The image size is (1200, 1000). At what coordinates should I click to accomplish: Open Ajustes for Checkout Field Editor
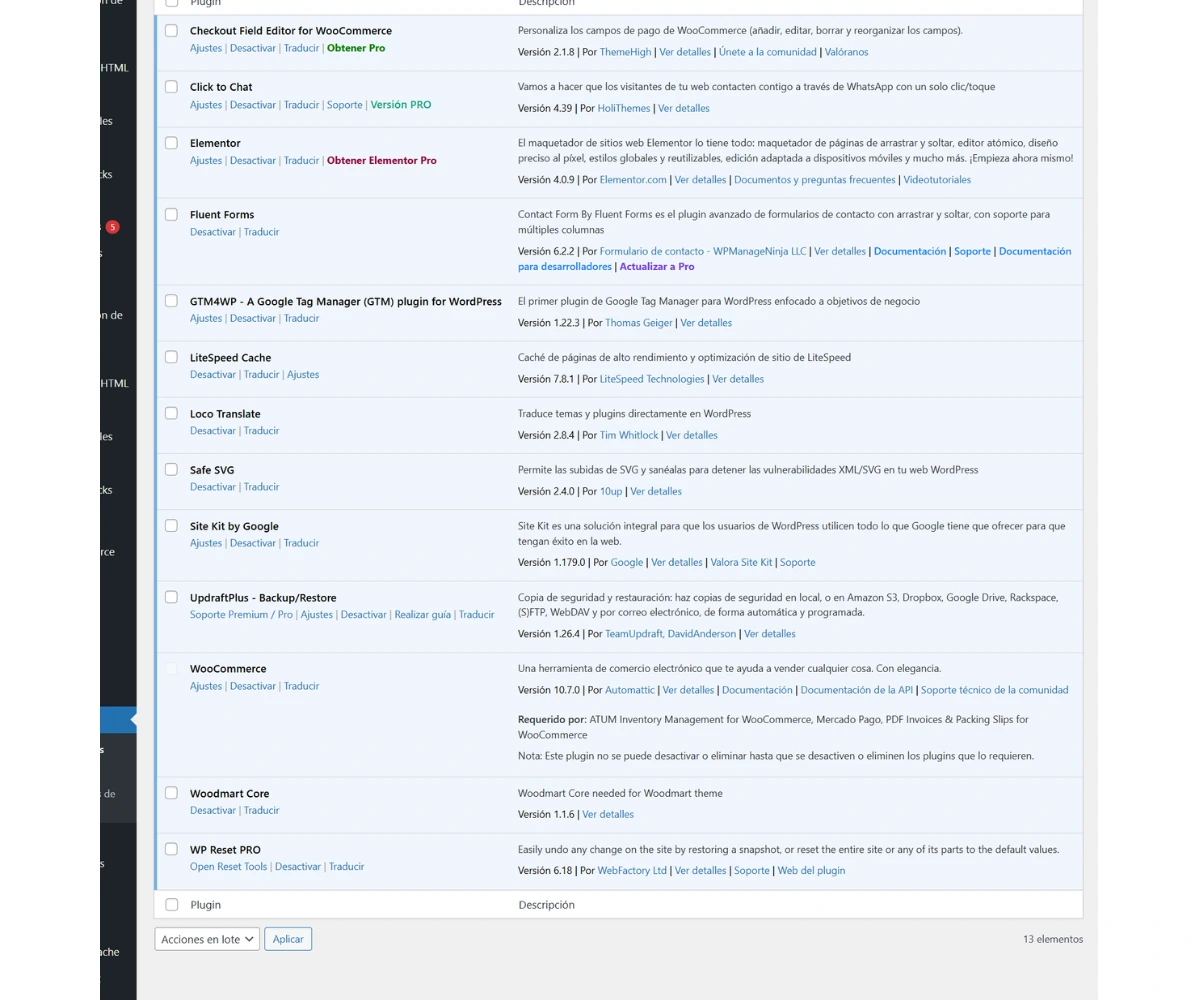coord(206,48)
